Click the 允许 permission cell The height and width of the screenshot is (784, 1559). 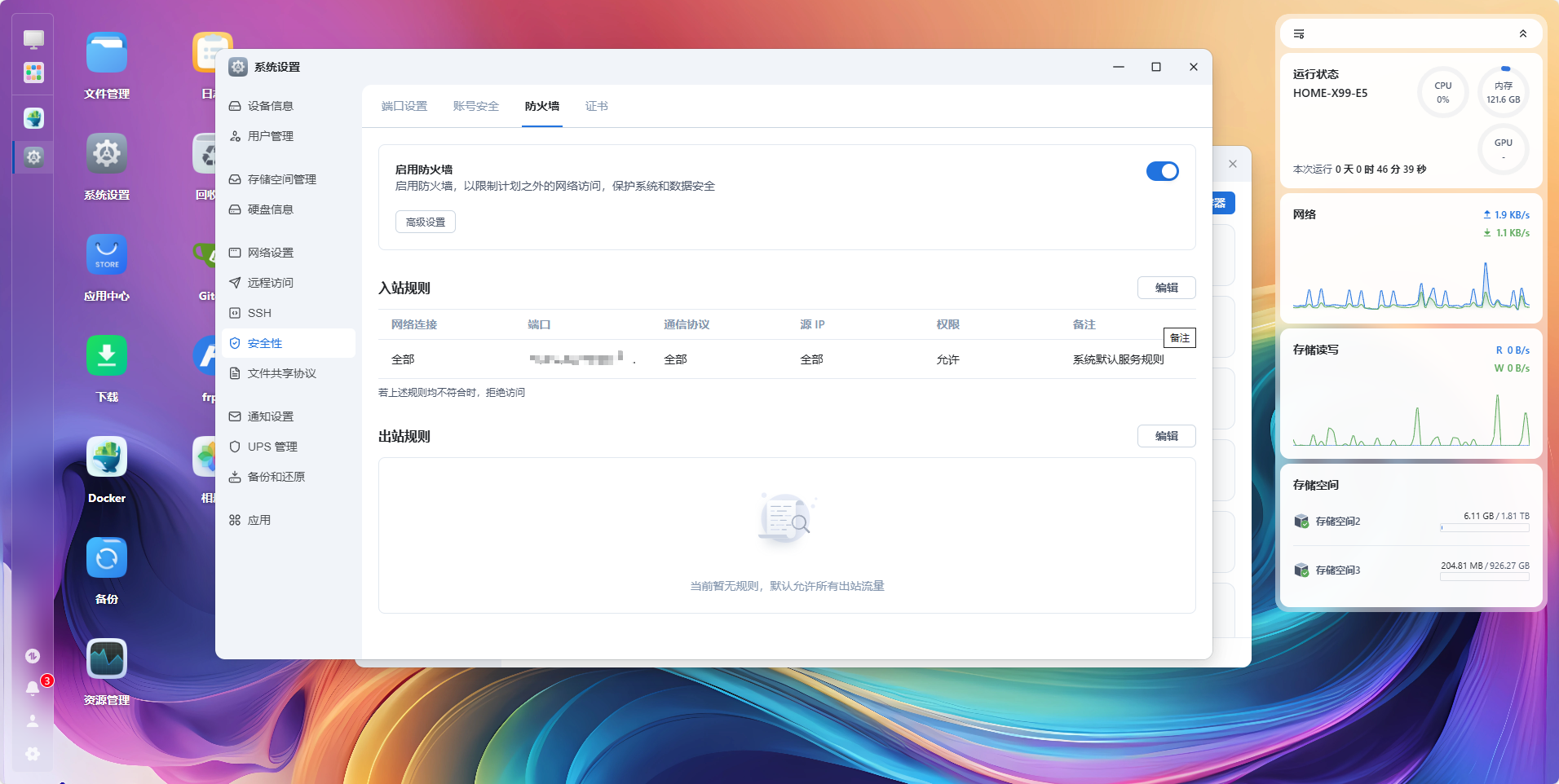pyautogui.click(x=948, y=359)
